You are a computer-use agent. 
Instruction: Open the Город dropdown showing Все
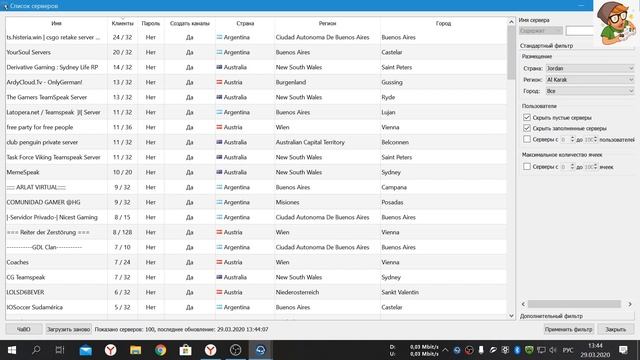coord(590,91)
